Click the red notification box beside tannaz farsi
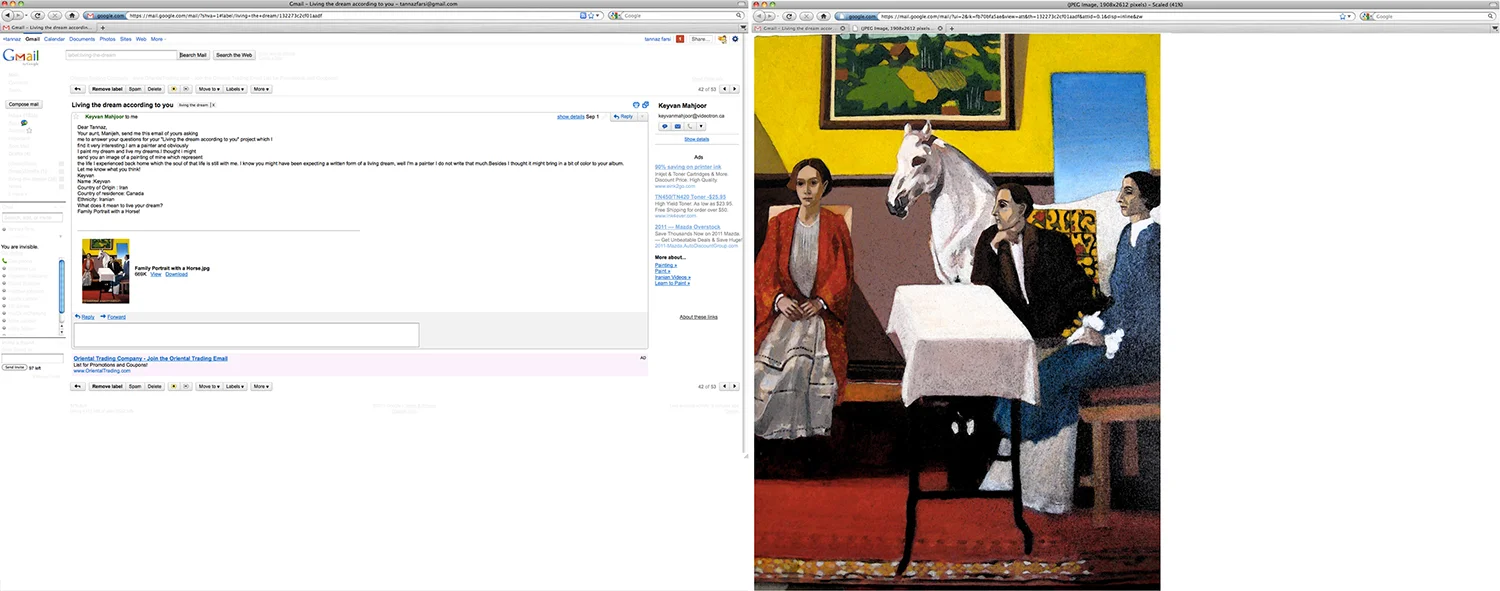 coord(680,39)
